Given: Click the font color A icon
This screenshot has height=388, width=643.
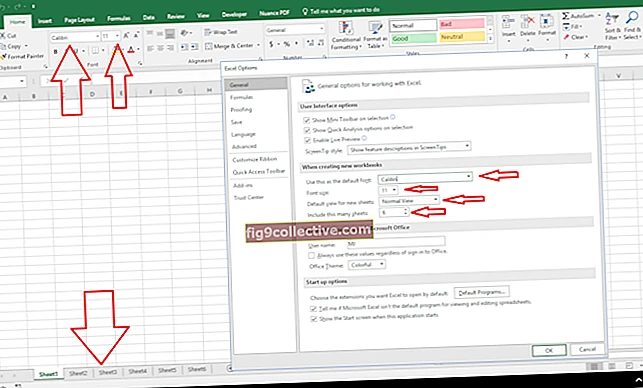Looking at the screenshot, I should pyautogui.click(x=131, y=50).
